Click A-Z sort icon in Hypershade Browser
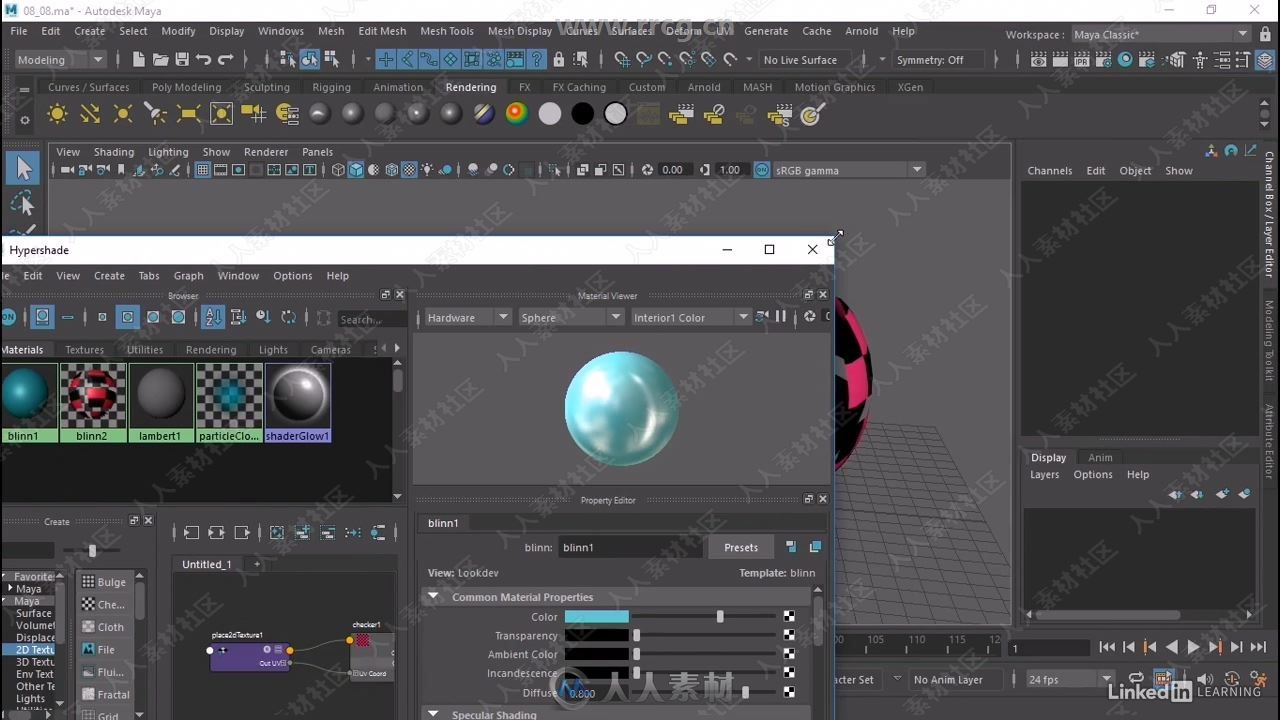Viewport: 1280px width, 720px height. [x=213, y=318]
